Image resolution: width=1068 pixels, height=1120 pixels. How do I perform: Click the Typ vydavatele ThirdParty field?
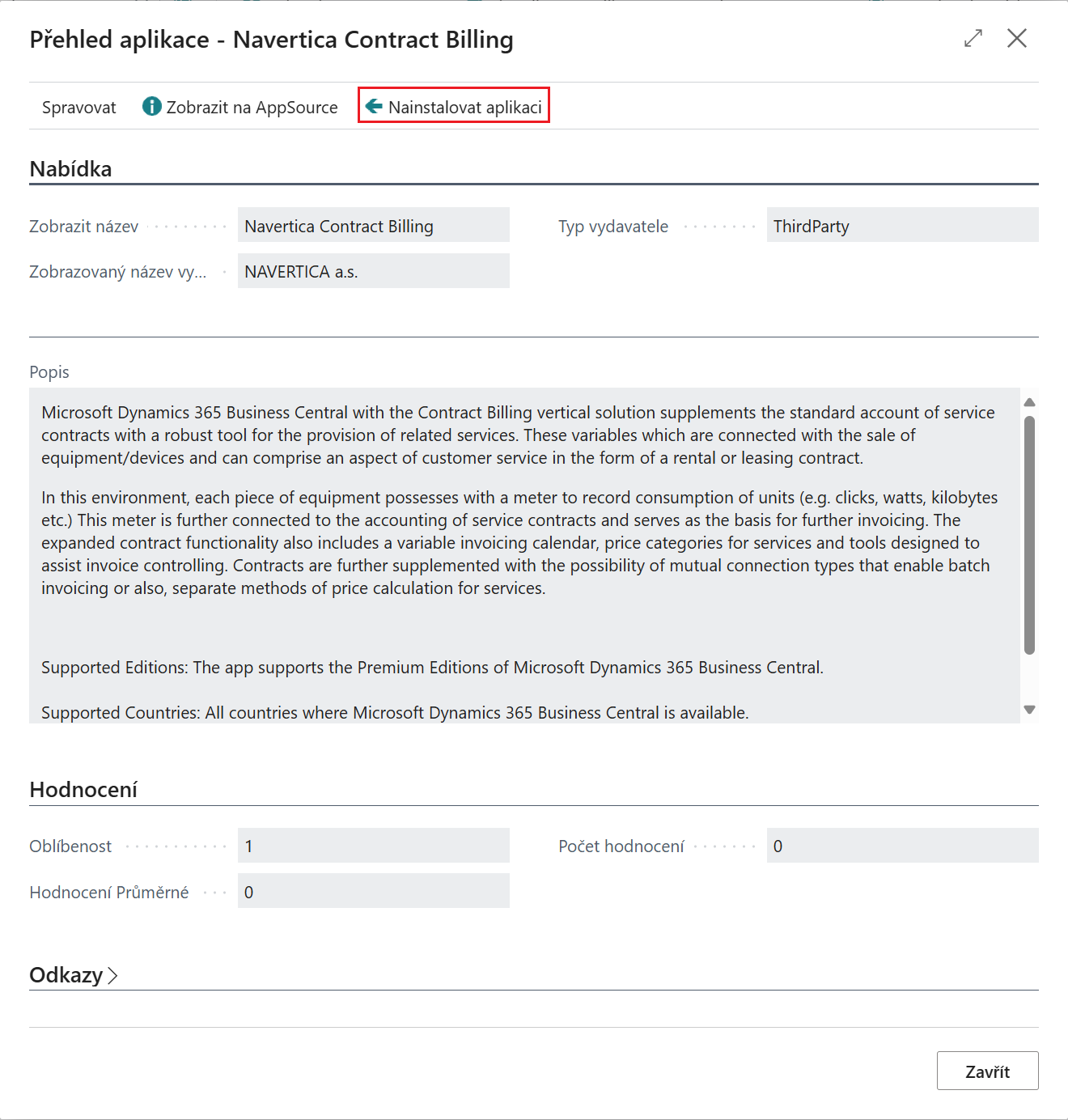[901, 226]
